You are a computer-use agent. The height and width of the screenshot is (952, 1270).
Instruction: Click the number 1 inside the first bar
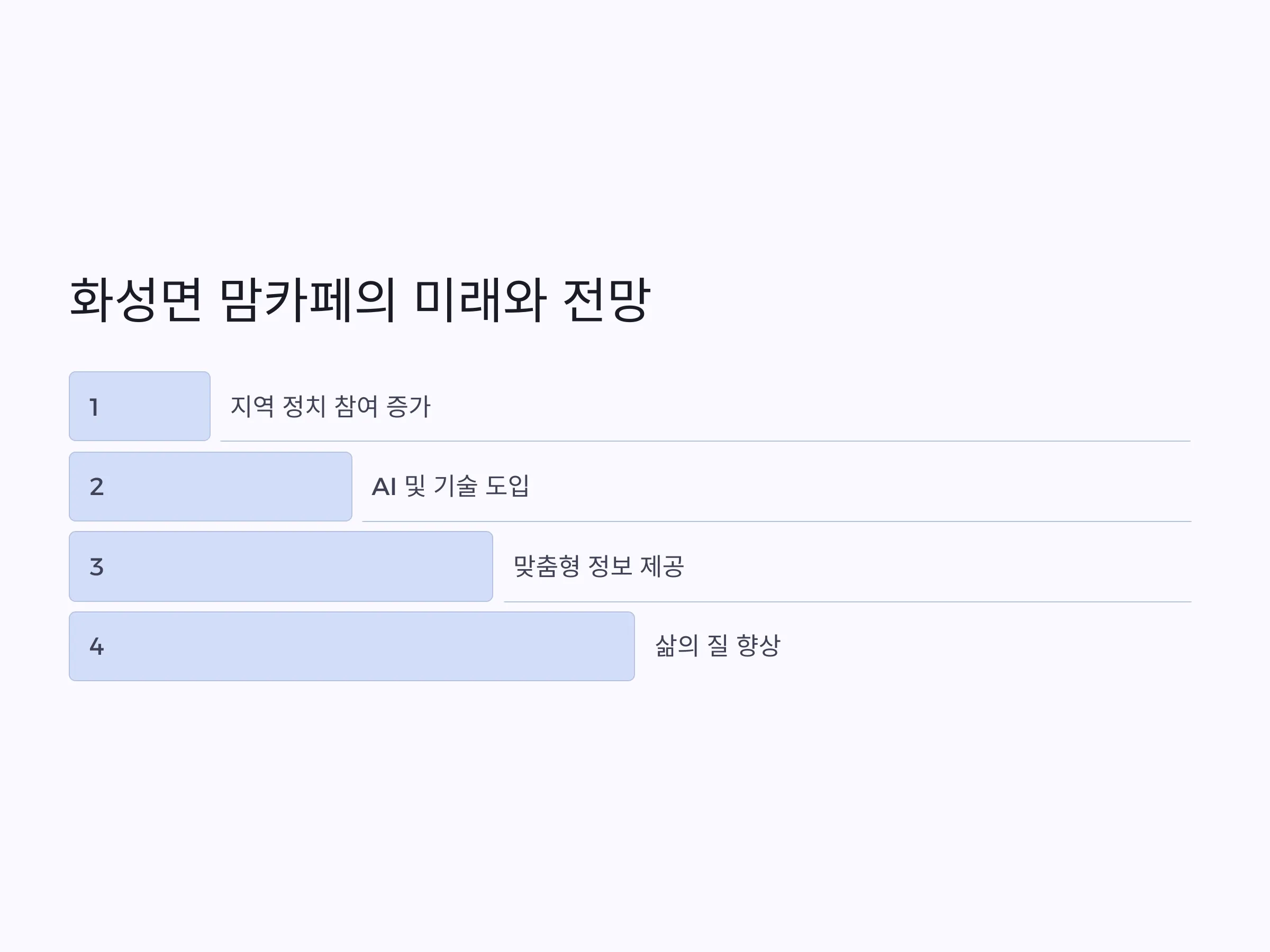94,407
